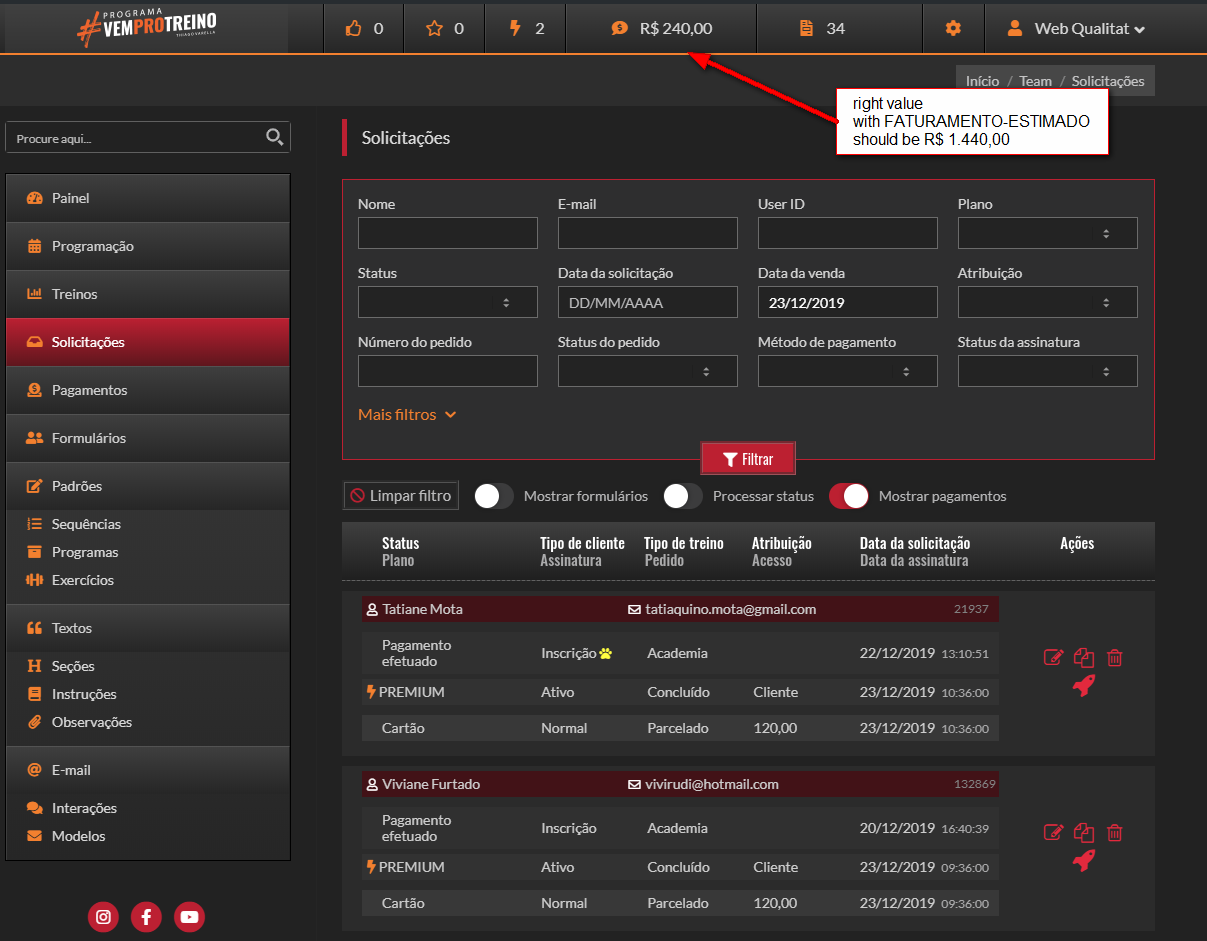The width and height of the screenshot is (1207, 941).
Task: Open the Plano dropdown filter
Action: coord(1047,233)
